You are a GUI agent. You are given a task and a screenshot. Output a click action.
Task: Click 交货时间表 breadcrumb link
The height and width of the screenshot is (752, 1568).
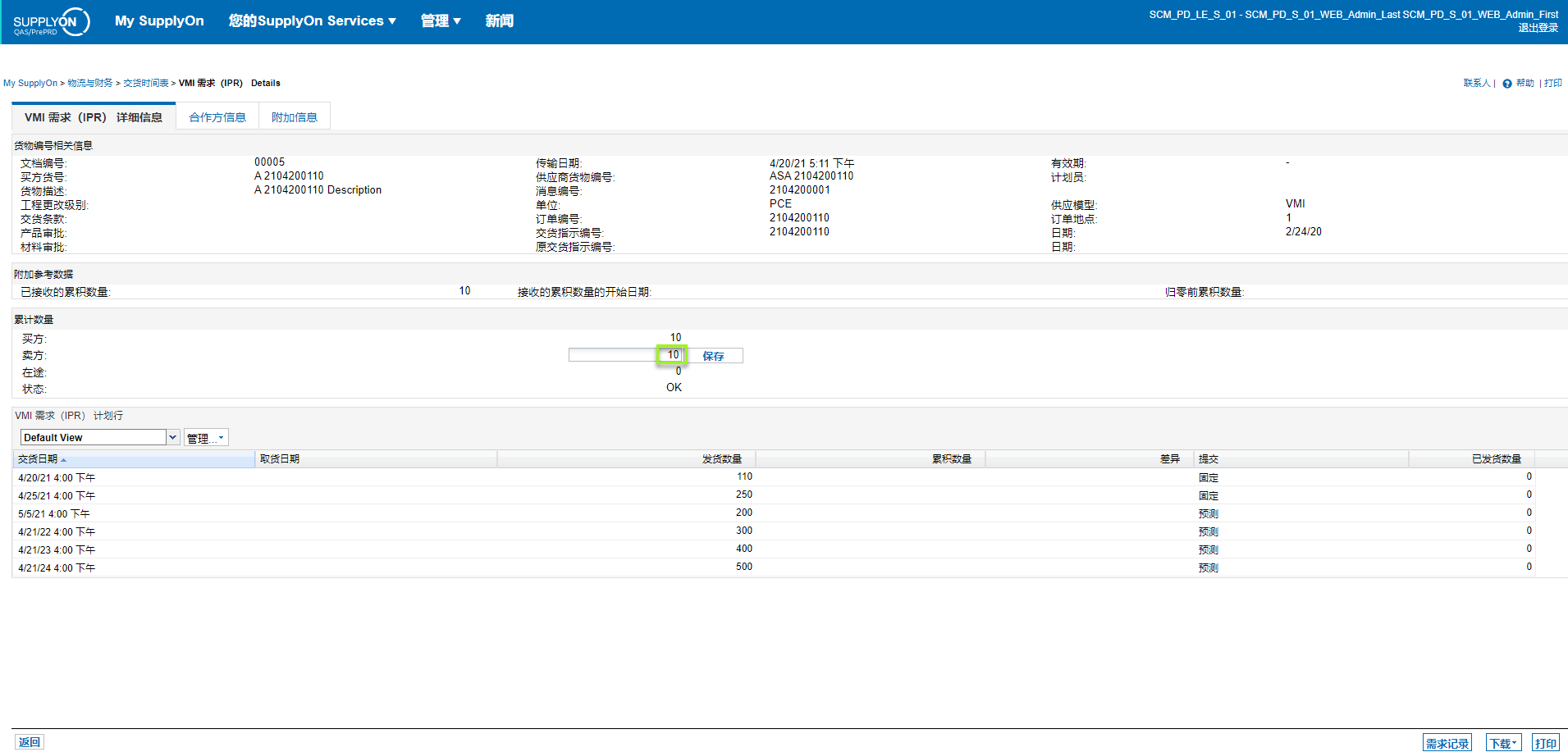point(146,83)
